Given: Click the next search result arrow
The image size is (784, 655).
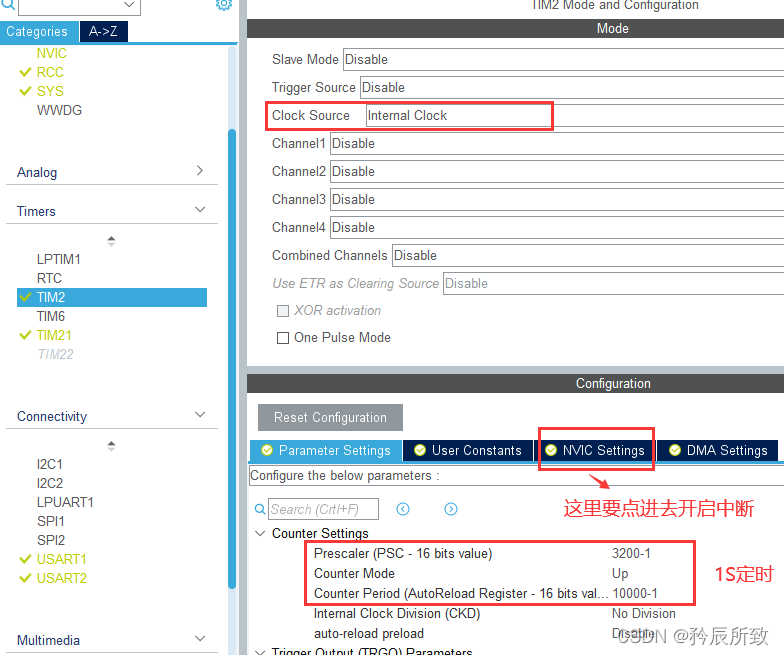Looking at the screenshot, I should coord(451,509).
